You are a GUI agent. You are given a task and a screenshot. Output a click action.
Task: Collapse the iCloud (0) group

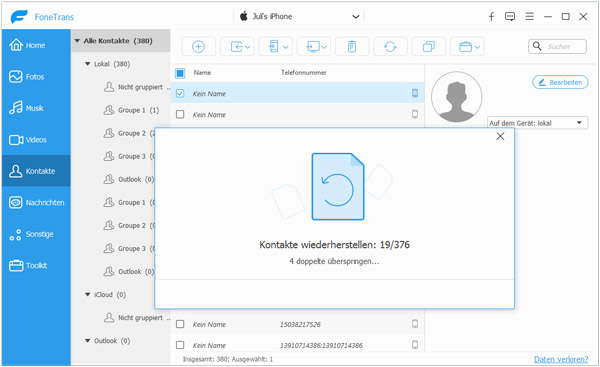(x=88, y=295)
